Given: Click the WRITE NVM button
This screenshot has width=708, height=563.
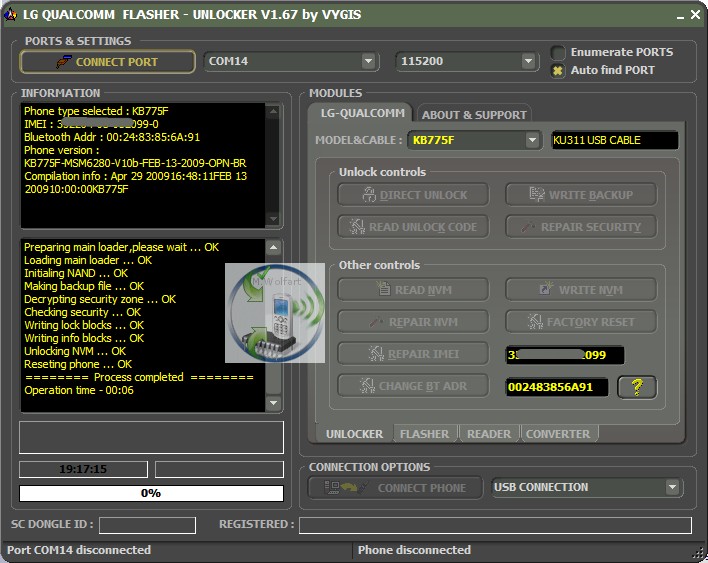Looking at the screenshot, I should click(x=581, y=290).
